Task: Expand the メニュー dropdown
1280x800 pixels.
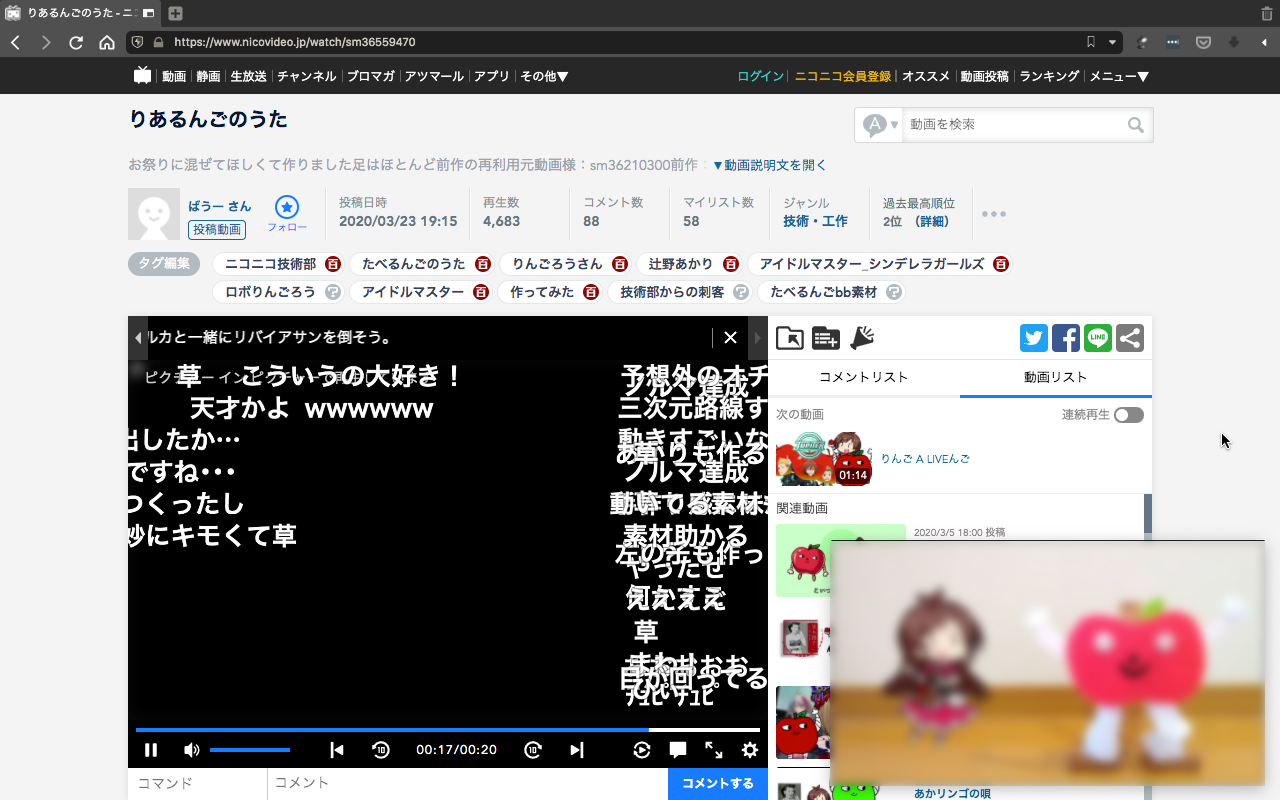Action: click(1119, 76)
